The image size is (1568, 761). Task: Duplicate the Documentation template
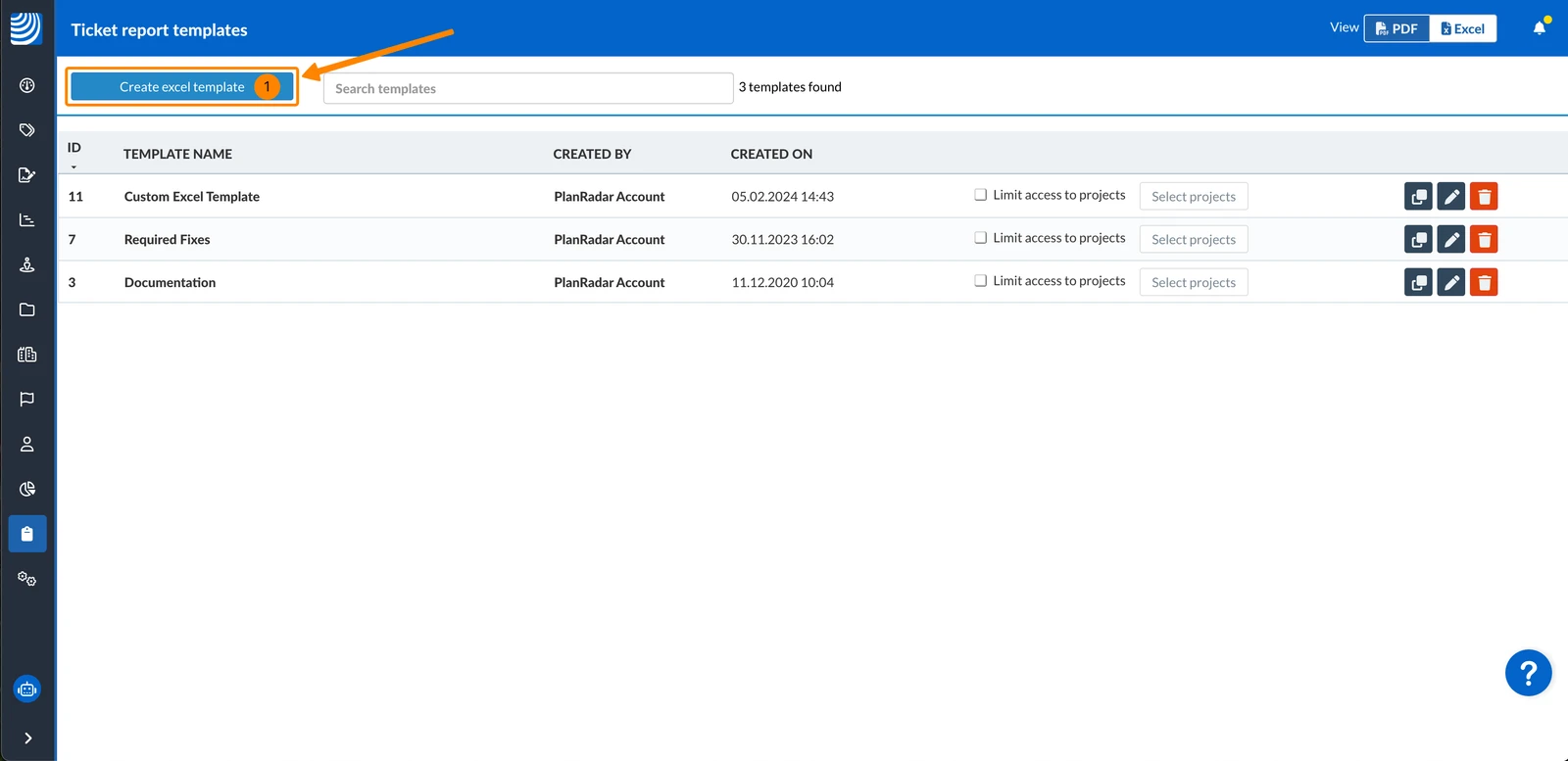(x=1418, y=283)
